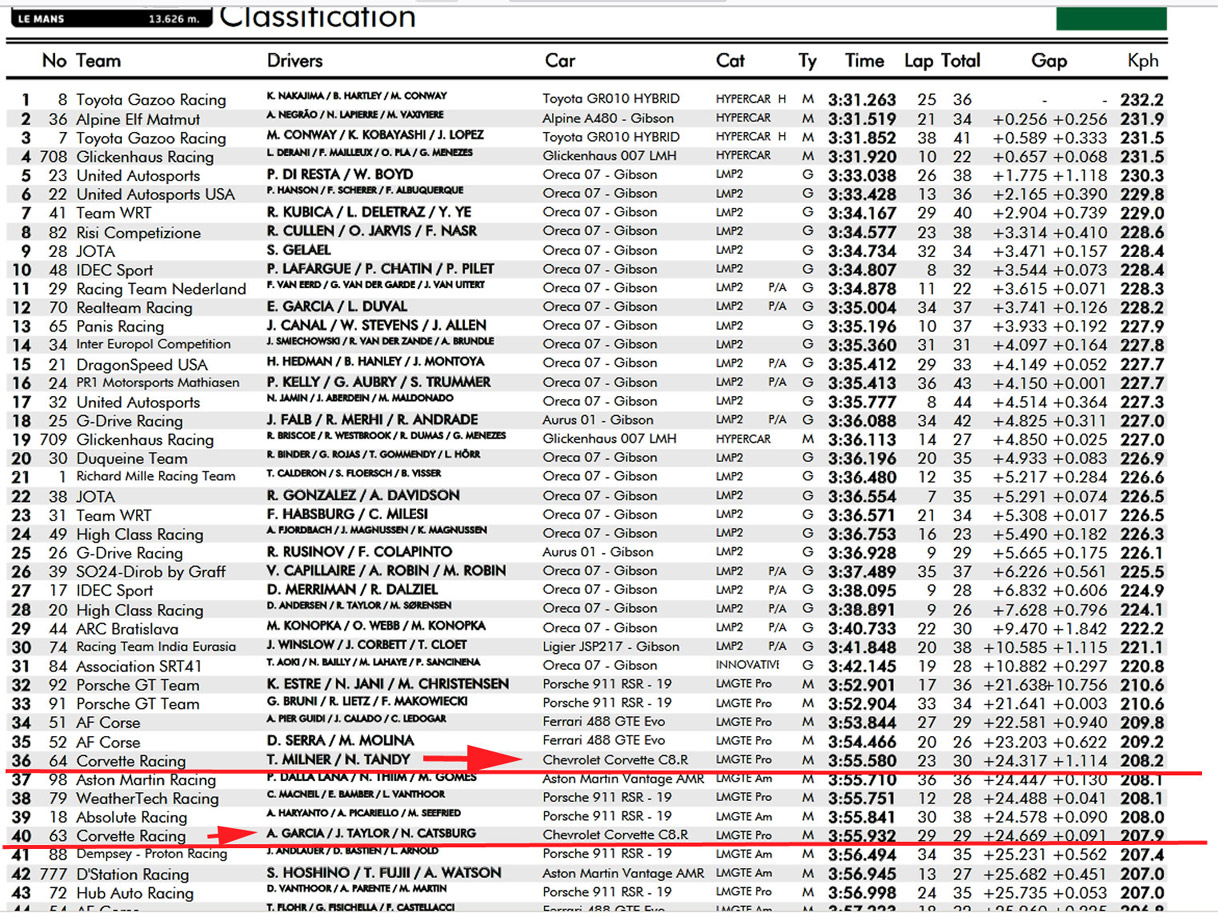The width and height of the screenshot is (1218, 913).
Task: Click the Cat column header
Action: coord(730,61)
